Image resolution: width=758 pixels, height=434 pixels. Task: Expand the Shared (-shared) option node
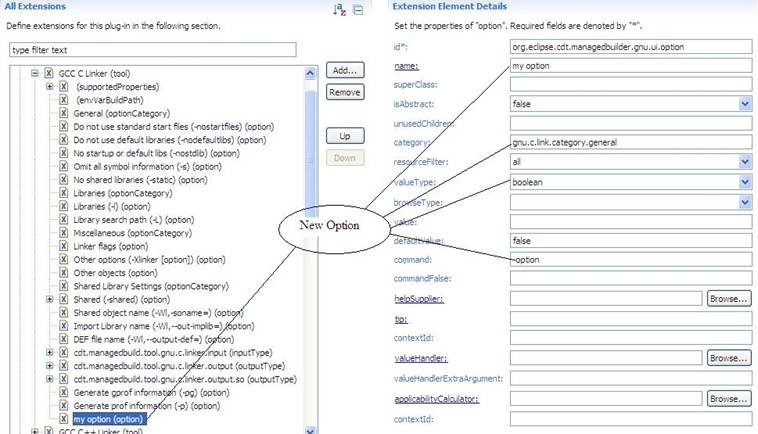[49, 299]
